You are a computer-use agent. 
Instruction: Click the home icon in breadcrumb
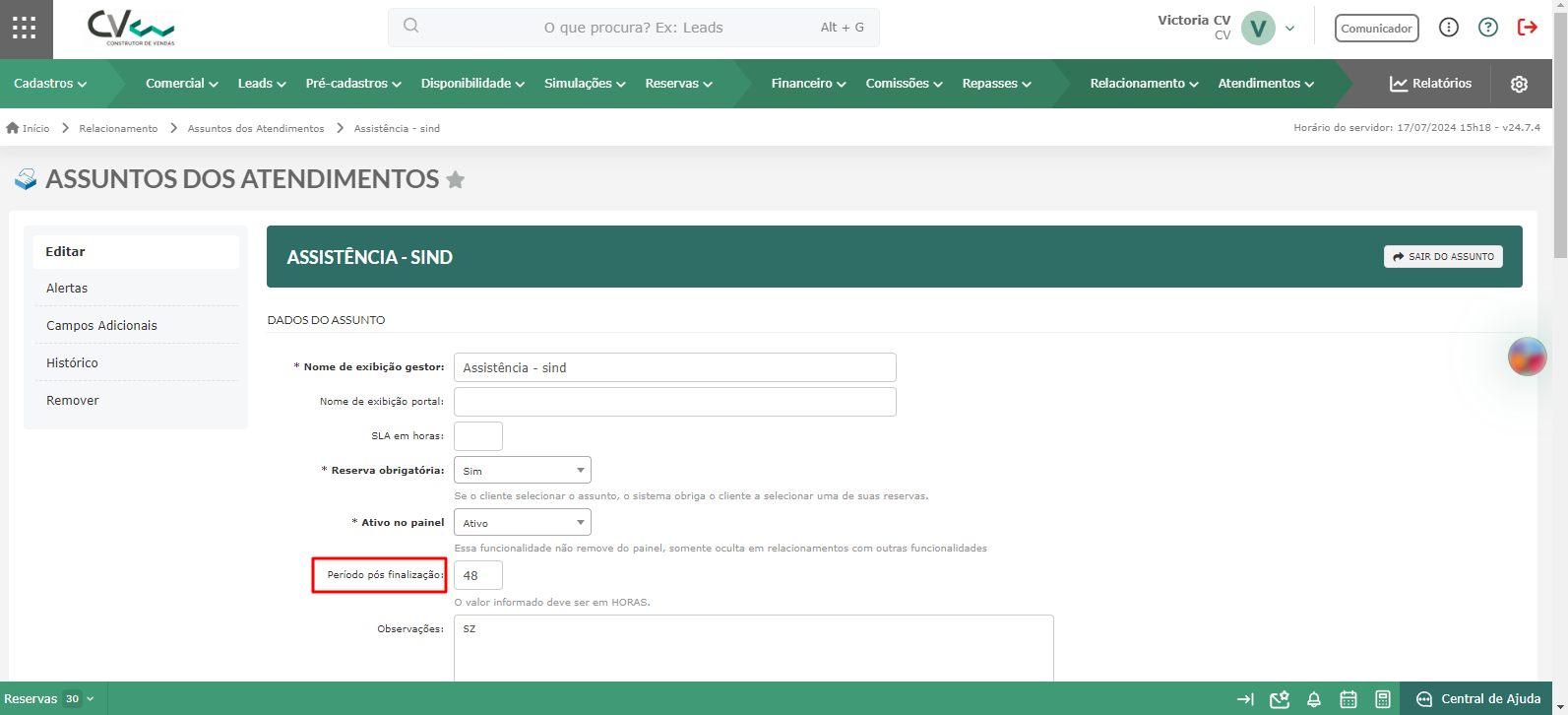tap(13, 128)
